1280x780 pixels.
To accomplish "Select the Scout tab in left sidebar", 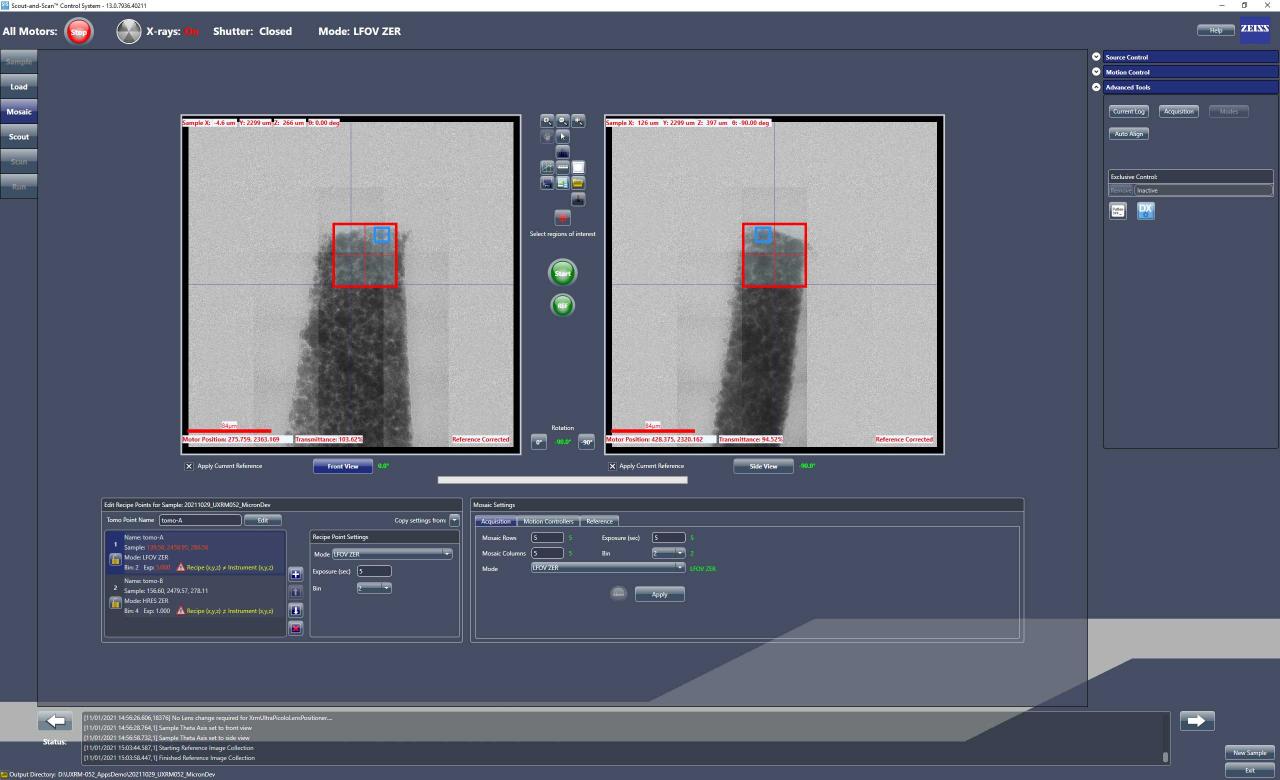I will click(18, 136).
